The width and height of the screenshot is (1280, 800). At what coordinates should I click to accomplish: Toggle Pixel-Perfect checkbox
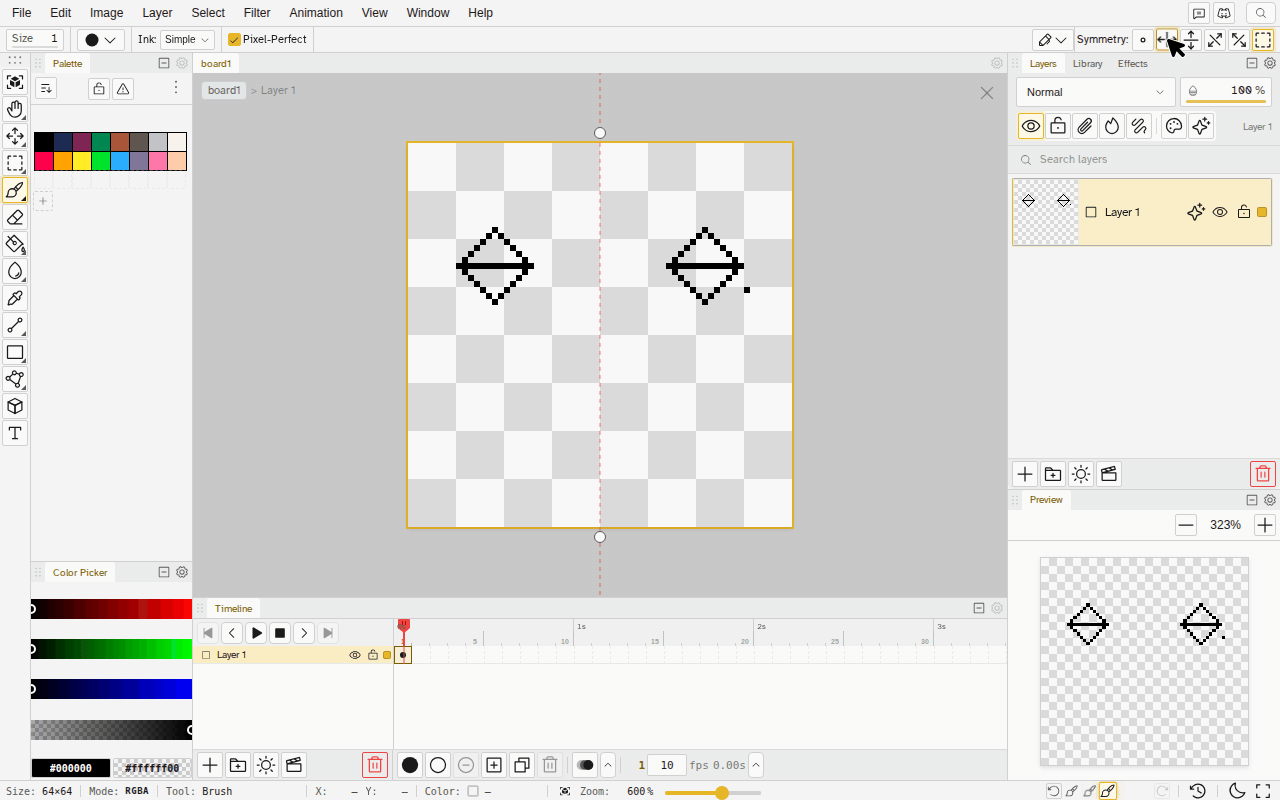pyautogui.click(x=268, y=39)
